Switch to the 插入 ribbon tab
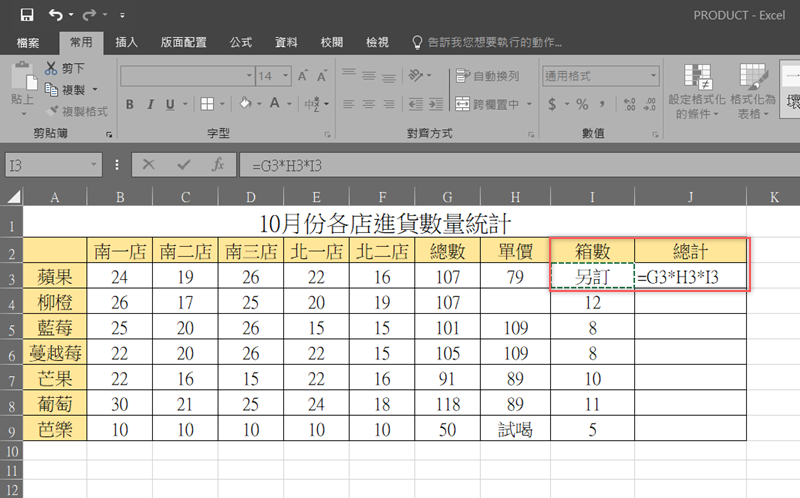Viewport: 800px width, 498px height. pyautogui.click(x=127, y=42)
